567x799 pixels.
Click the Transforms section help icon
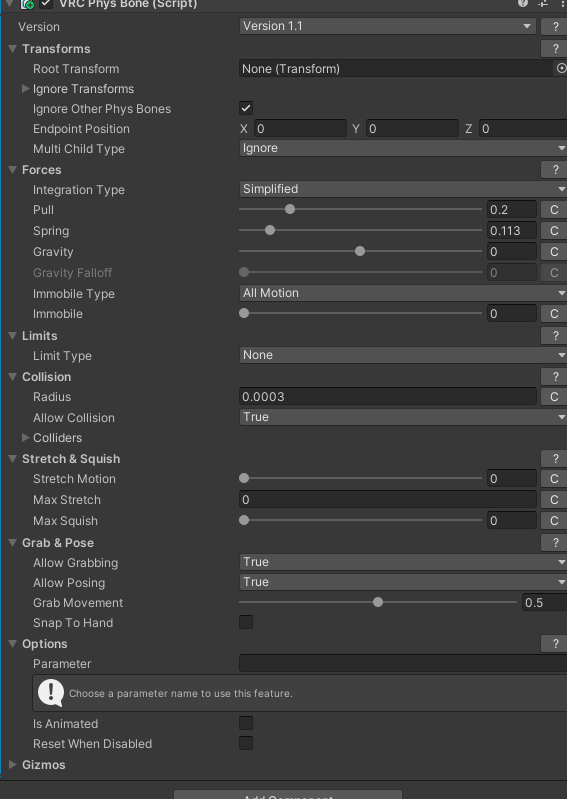tap(554, 49)
